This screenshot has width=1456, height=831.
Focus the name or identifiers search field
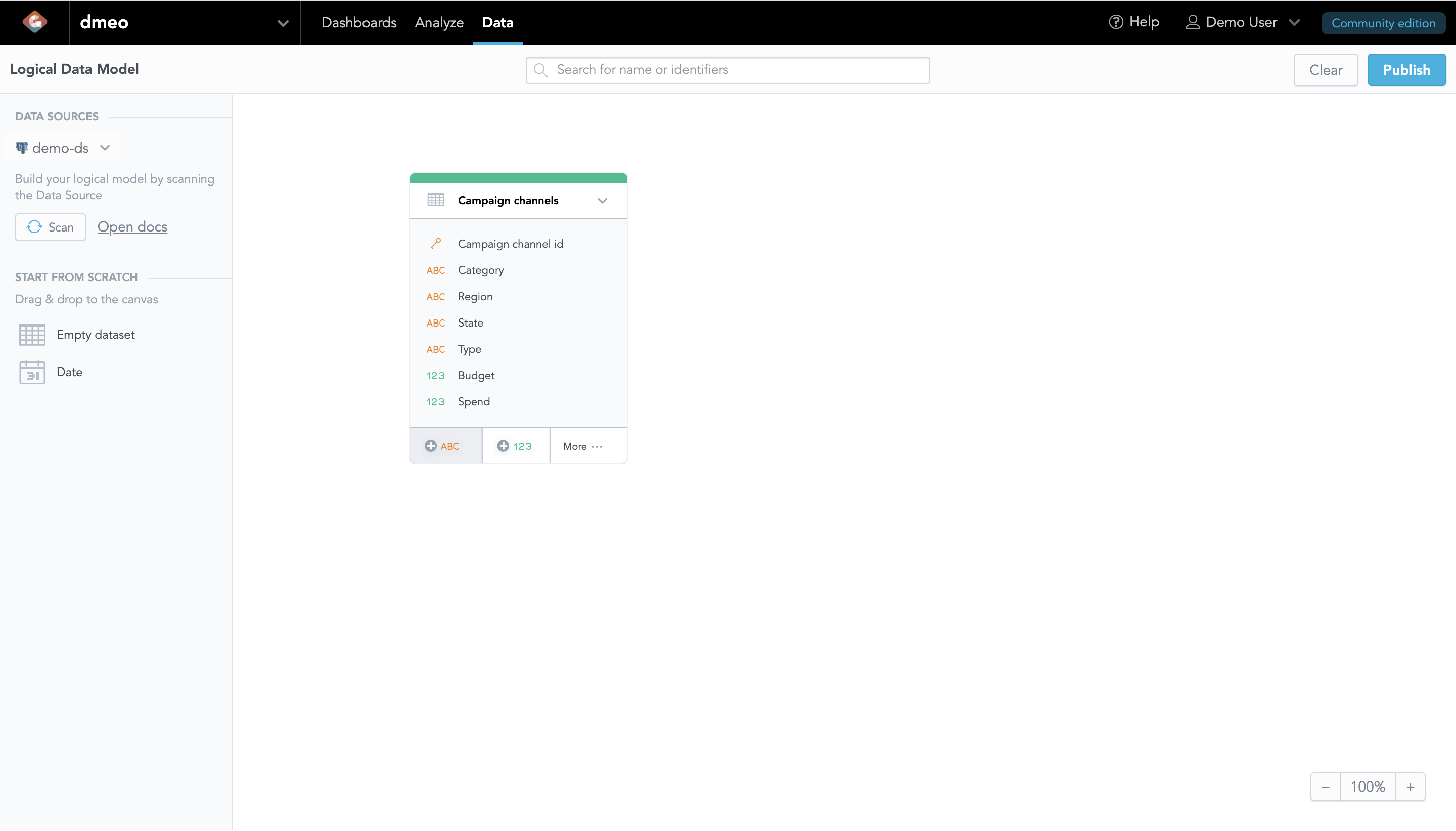click(x=727, y=70)
